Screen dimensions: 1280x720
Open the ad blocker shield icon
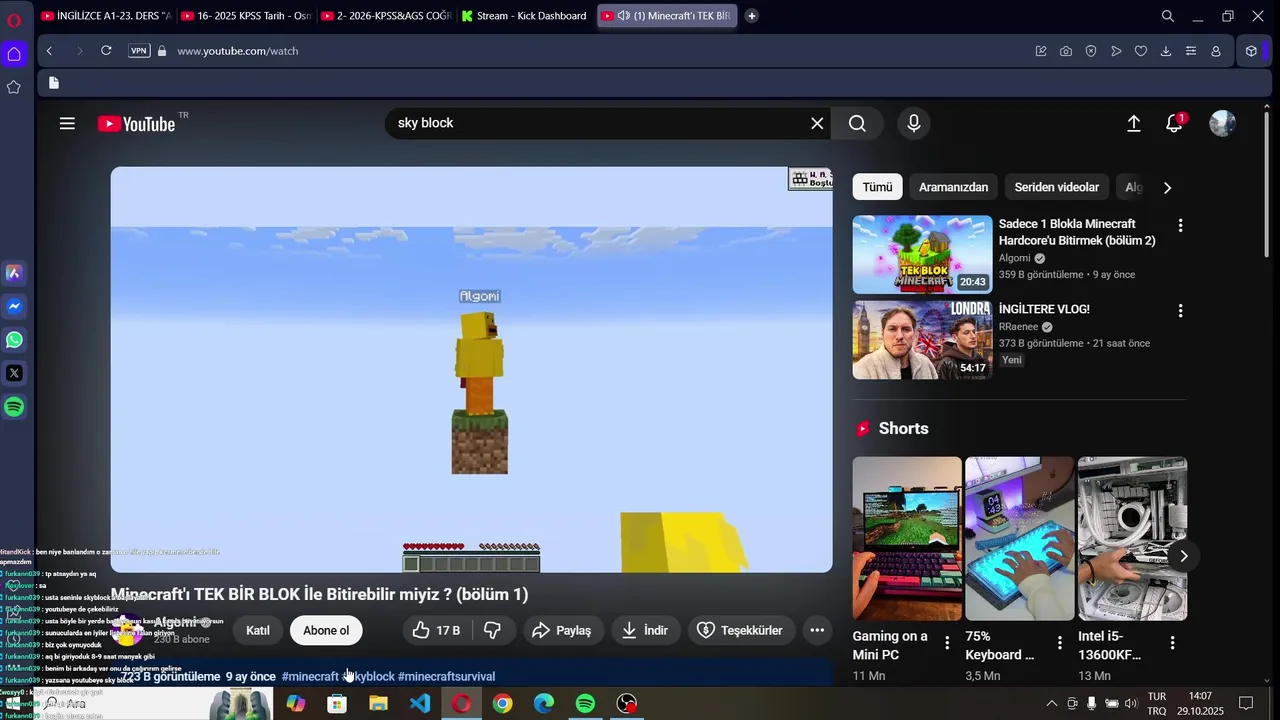pos(1091,51)
